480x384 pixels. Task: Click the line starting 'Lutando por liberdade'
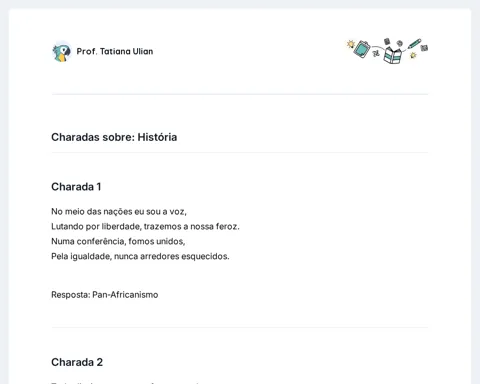145,226
